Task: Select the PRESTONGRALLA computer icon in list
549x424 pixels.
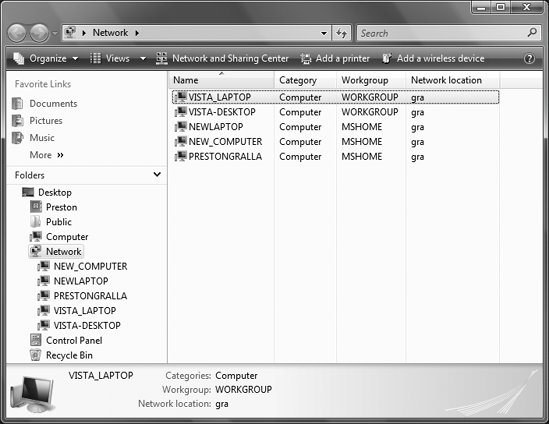Action: tap(181, 156)
